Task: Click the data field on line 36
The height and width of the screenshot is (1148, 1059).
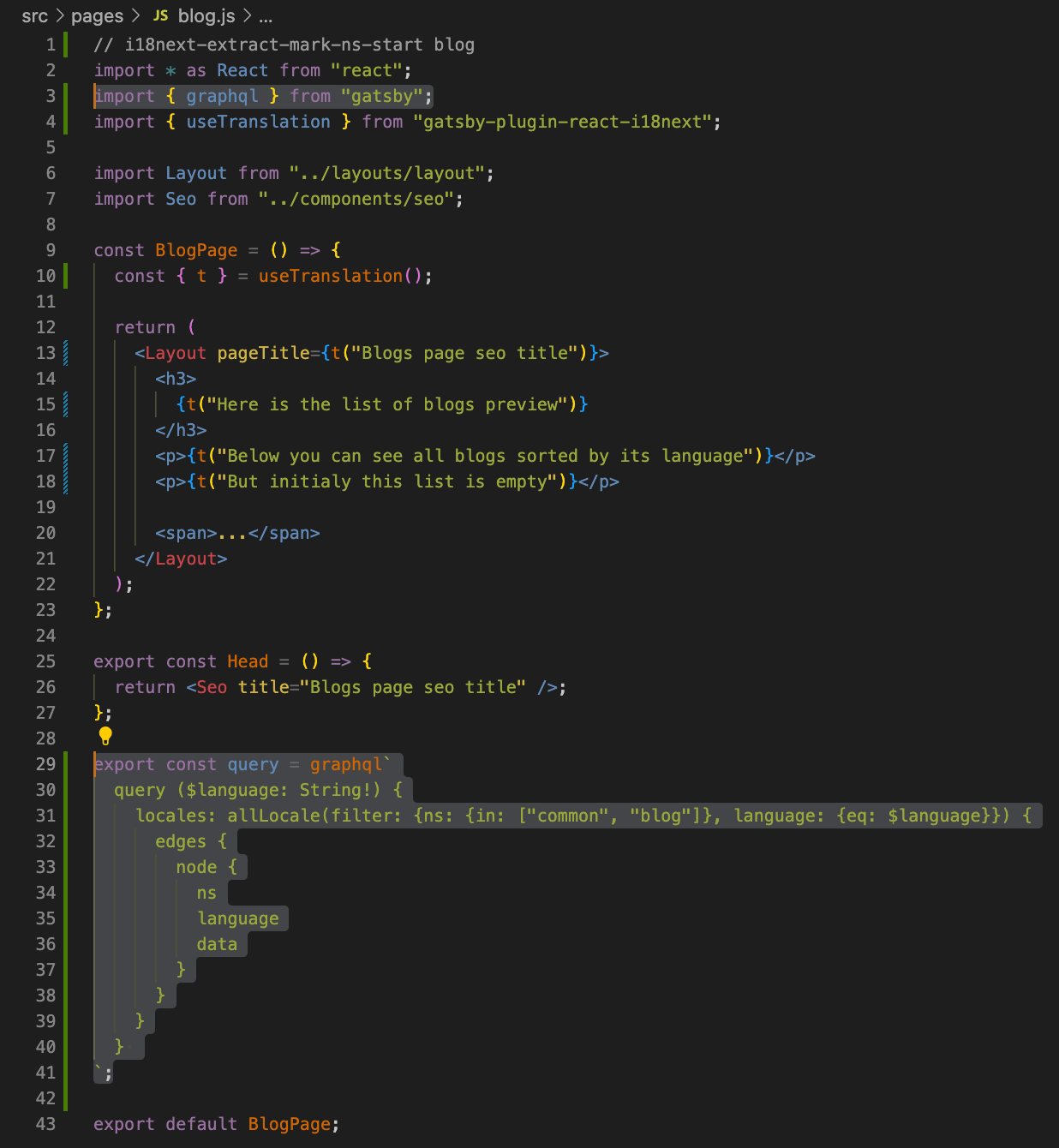Action: [x=217, y=944]
